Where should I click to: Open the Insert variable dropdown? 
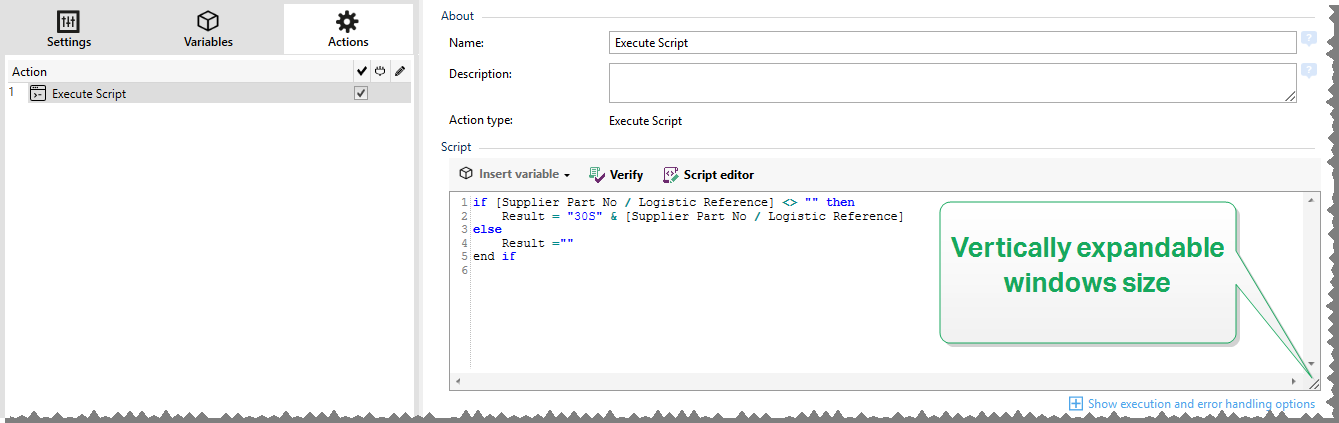point(515,174)
